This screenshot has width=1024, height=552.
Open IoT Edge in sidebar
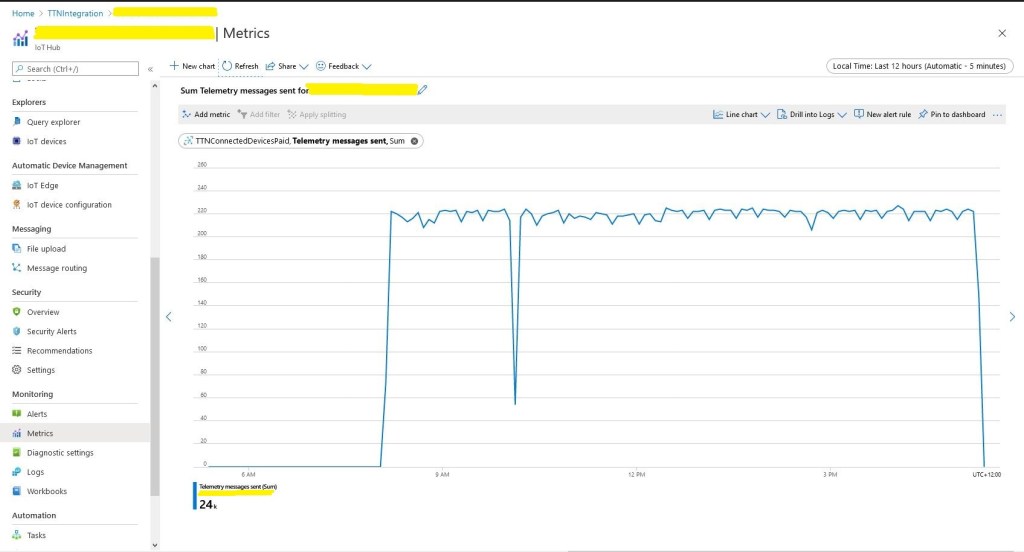coord(43,185)
